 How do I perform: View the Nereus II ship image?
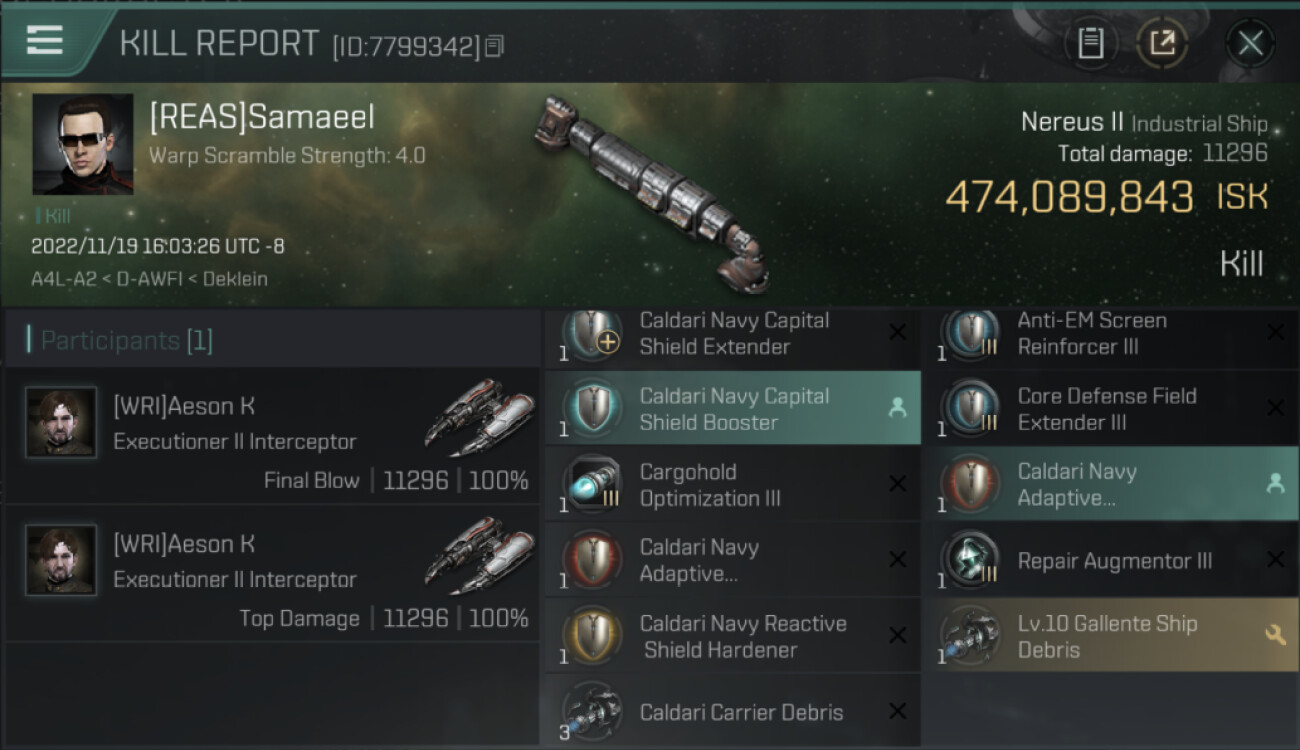coord(653,192)
